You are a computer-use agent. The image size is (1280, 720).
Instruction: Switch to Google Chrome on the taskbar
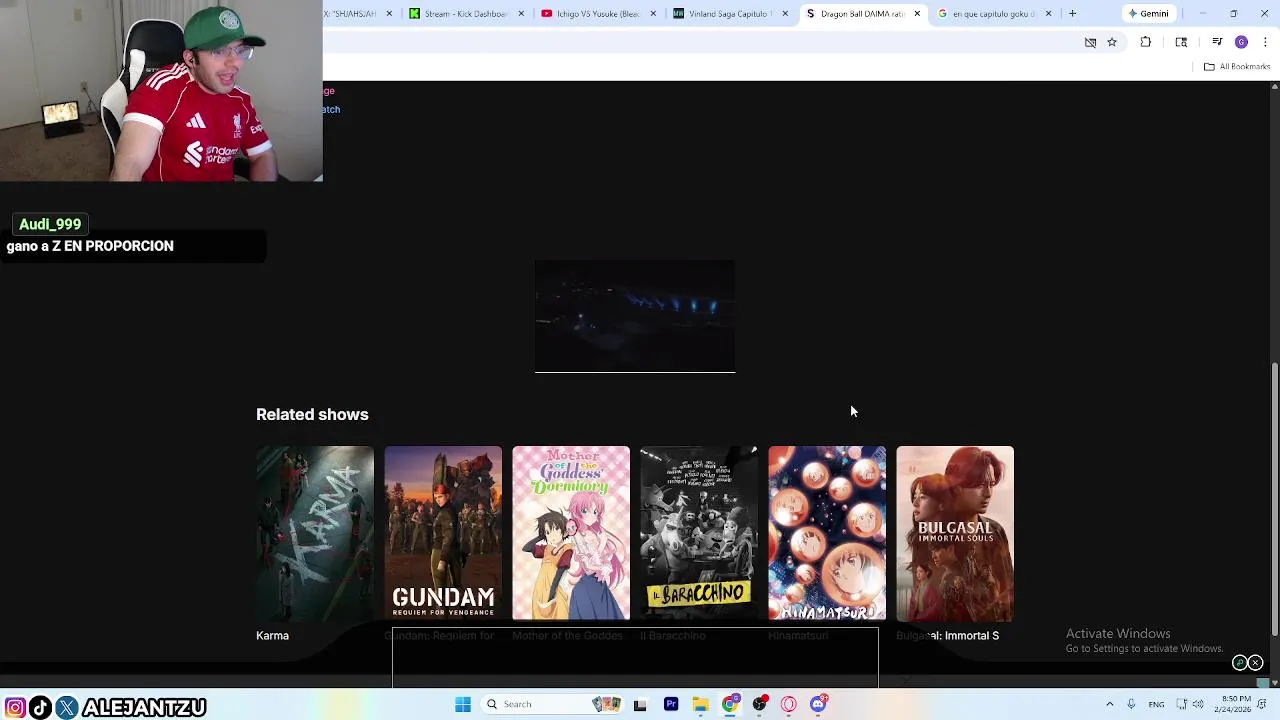(730, 704)
